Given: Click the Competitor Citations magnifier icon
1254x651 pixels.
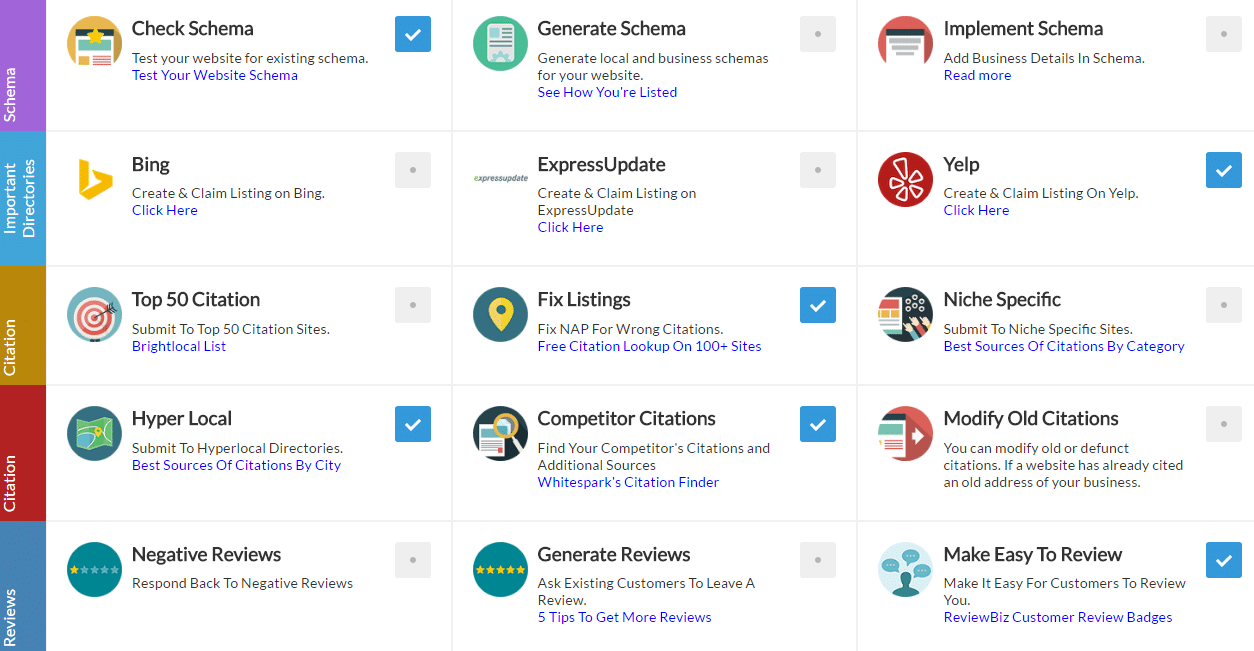Looking at the screenshot, I should tap(500, 433).
